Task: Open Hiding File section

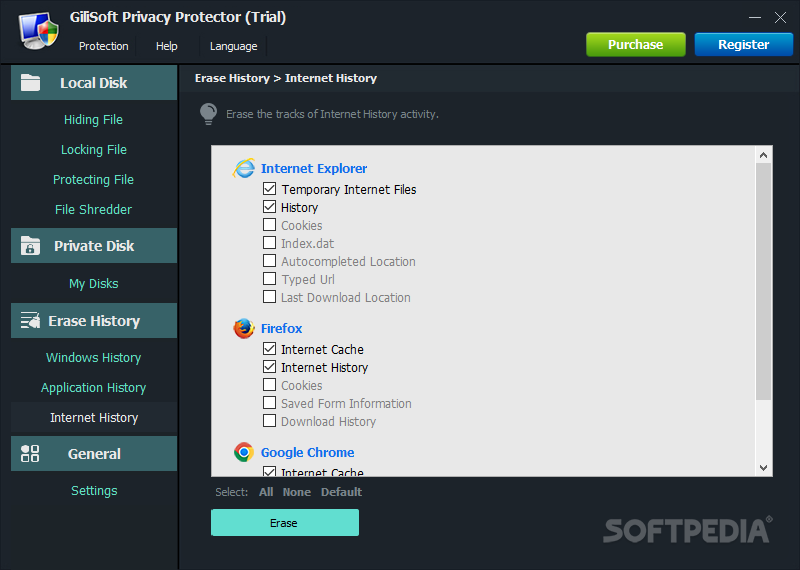Action: tap(93, 119)
